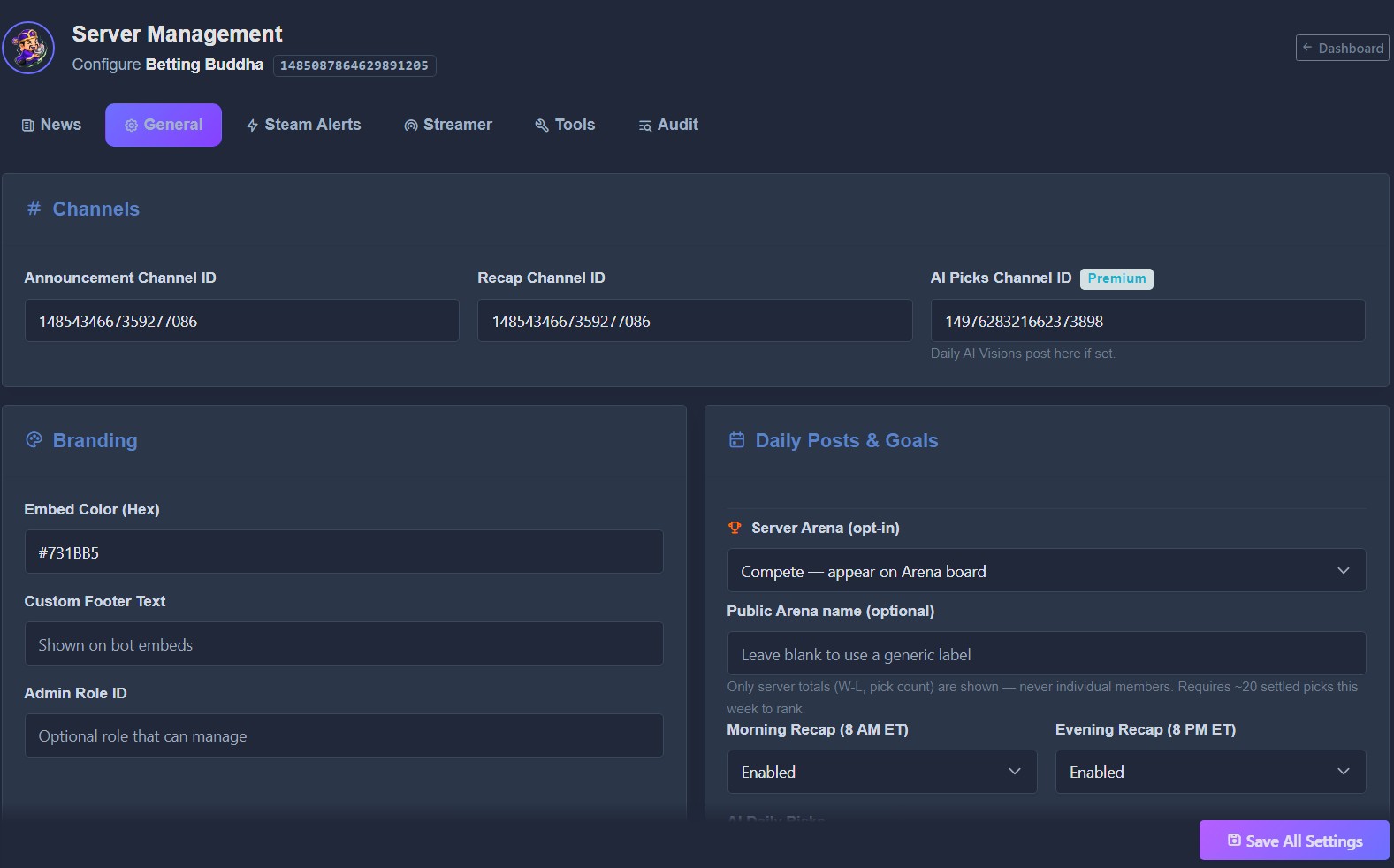Screen dimensions: 1394x868
Task: Go to the Tools tab
Action: click(565, 125)
